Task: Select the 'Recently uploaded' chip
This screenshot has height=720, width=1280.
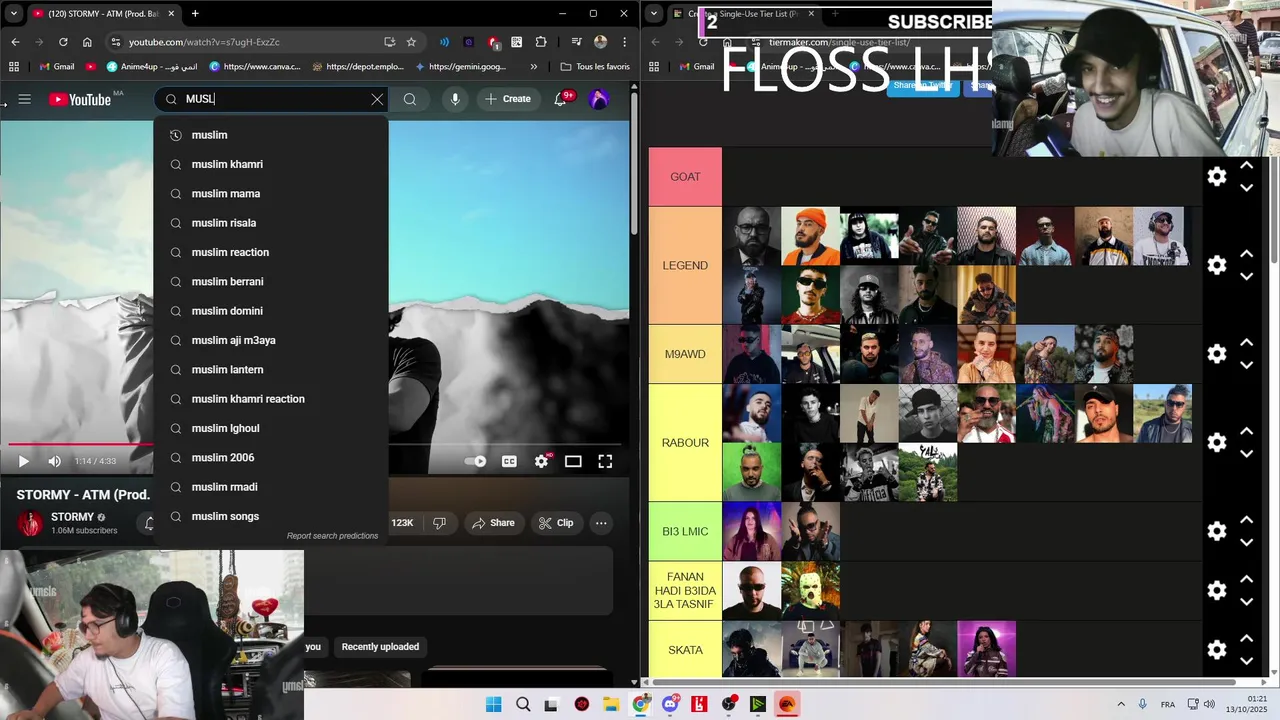Action: tap(380, 647)
